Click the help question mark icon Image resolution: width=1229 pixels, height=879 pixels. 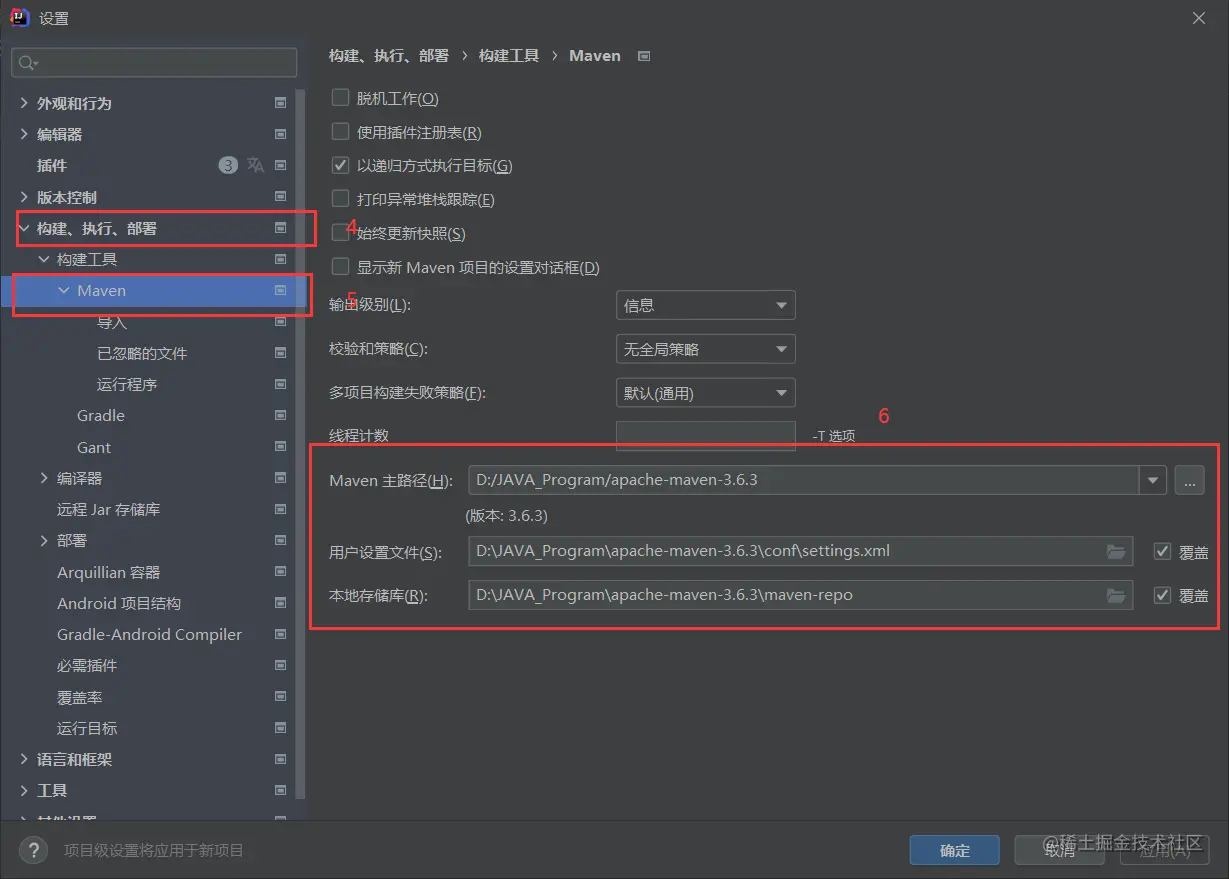click(33, 850)
